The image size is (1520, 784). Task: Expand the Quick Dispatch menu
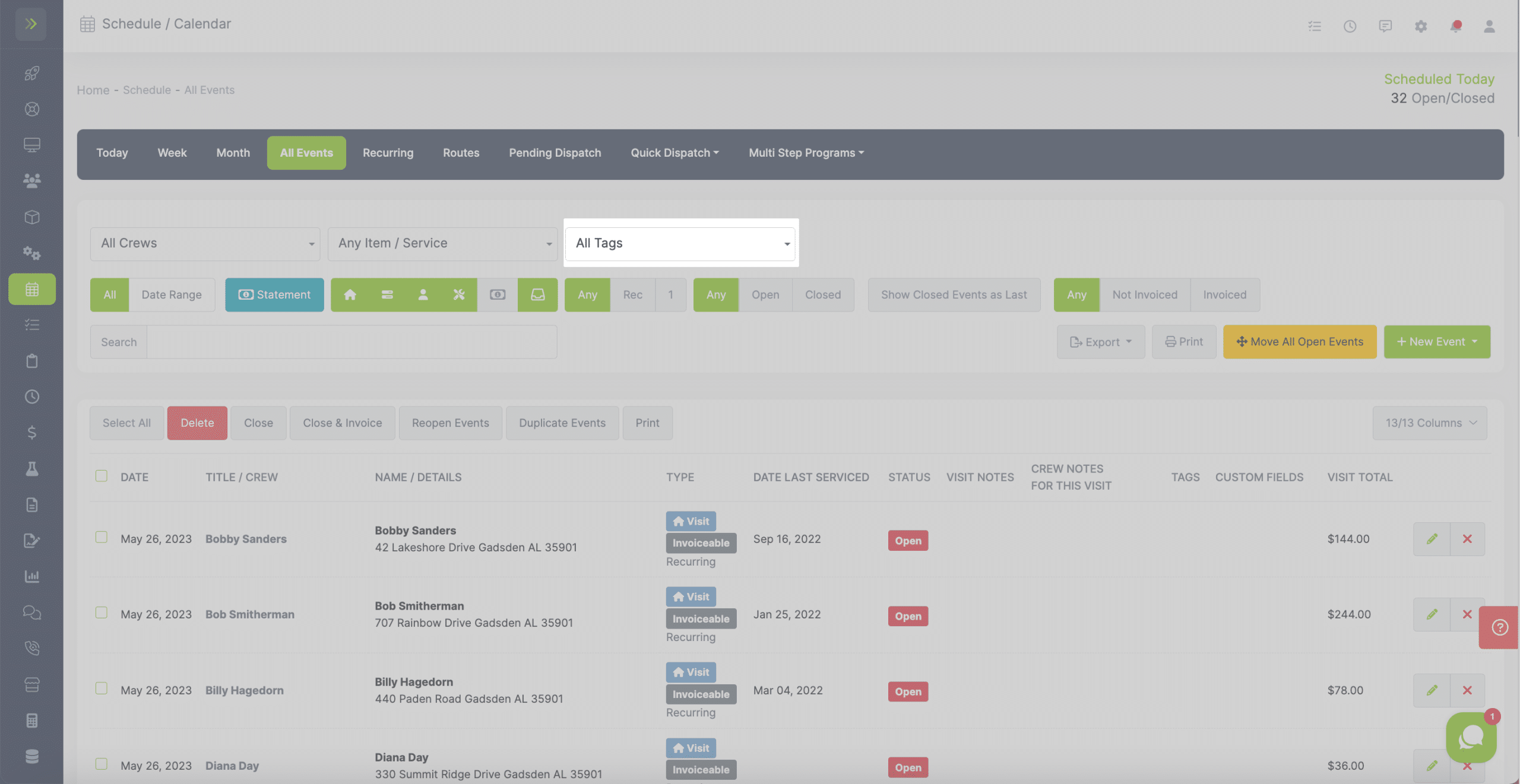pos(674,153)
